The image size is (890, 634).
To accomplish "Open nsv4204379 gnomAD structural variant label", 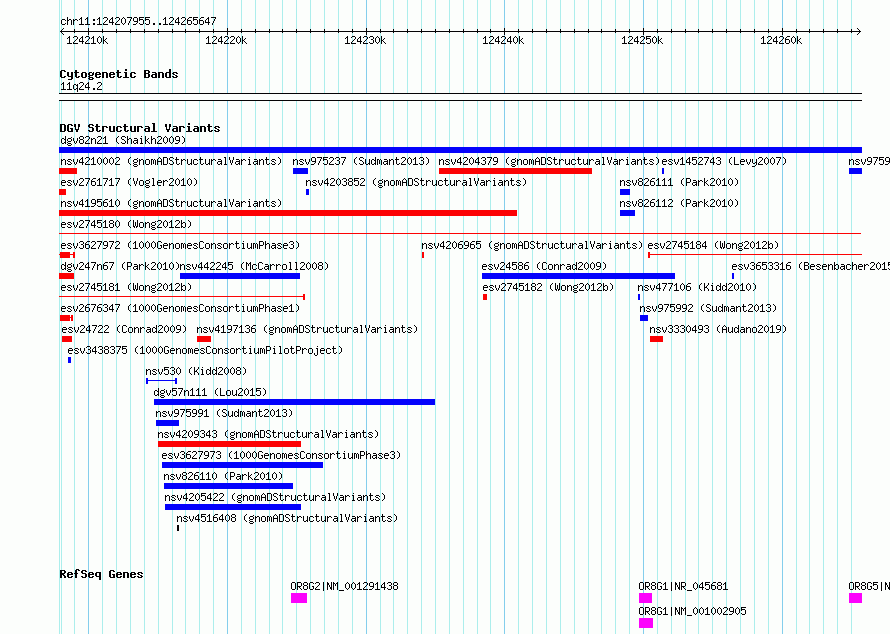I will point(549,161).
